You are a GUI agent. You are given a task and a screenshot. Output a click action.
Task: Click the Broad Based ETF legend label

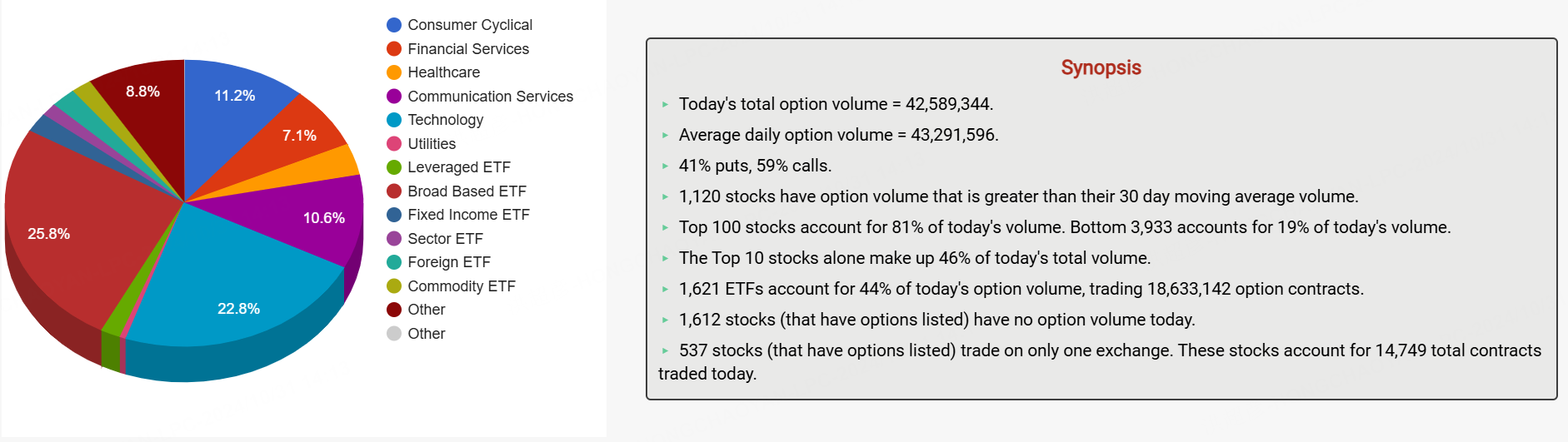point(467,191)
